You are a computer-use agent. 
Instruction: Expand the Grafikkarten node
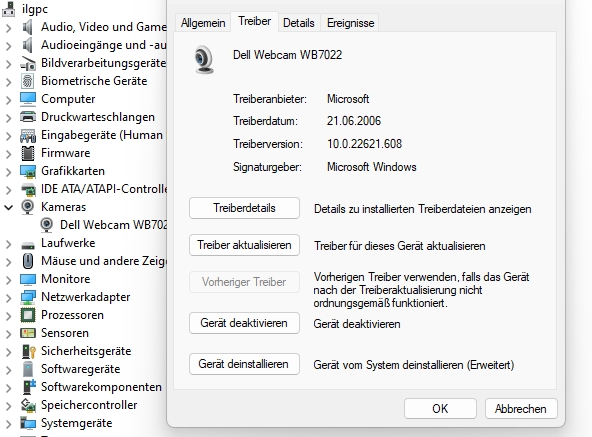click(8, 172)
